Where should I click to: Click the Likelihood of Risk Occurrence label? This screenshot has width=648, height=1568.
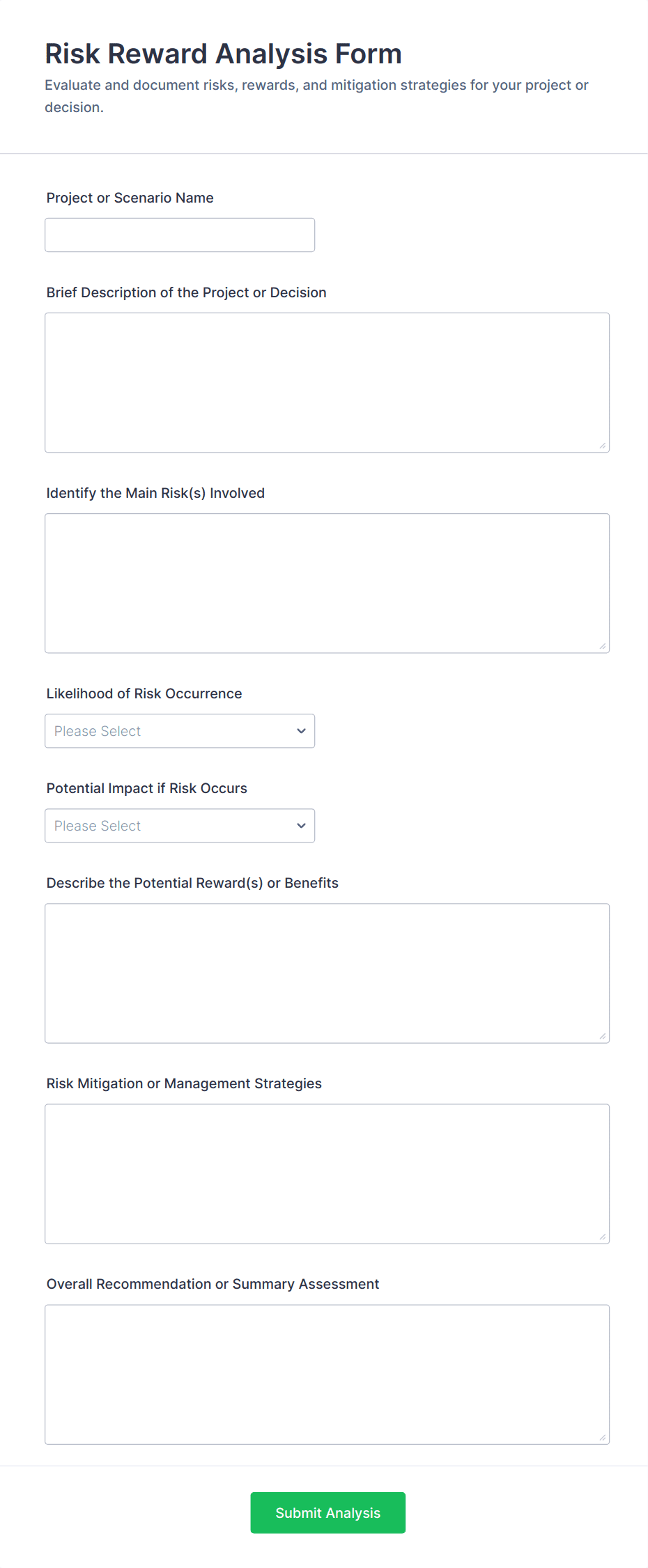(x=144, y=693)
